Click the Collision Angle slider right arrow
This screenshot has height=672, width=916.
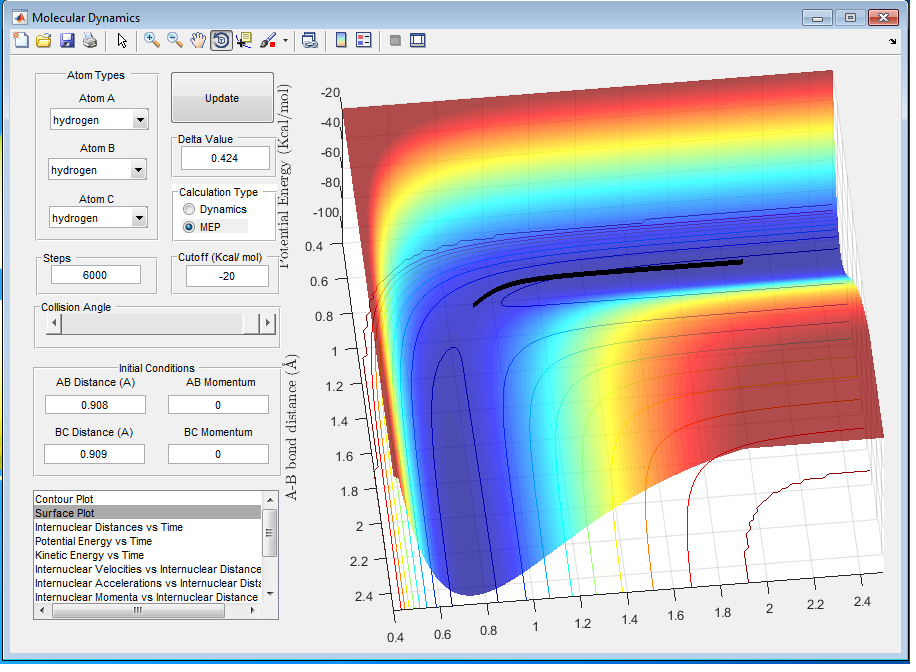(x=266, y=324)
